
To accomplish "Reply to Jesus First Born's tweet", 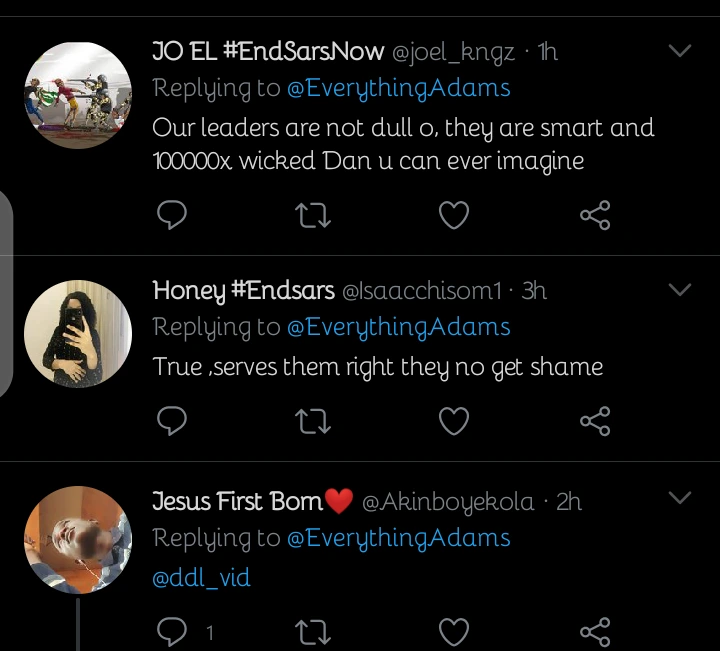I will (174, 631).
